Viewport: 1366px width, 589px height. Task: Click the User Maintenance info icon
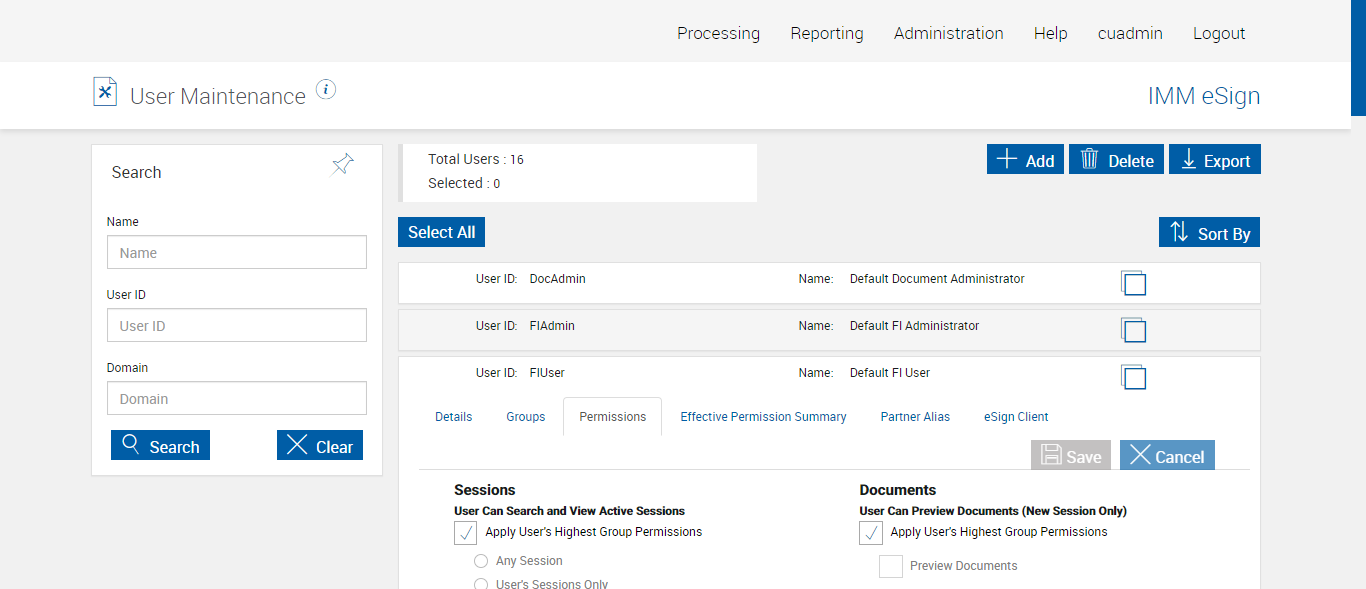tap(326, 90)
